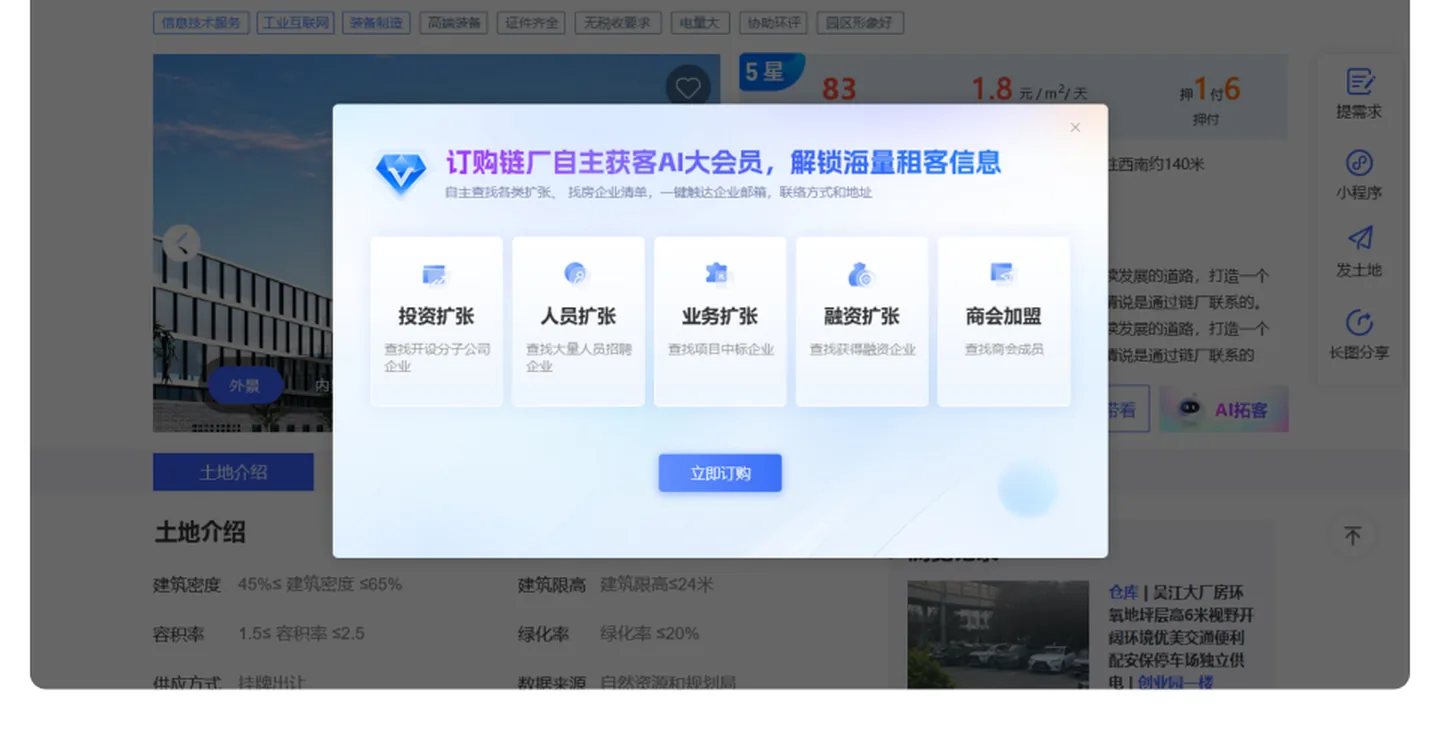This screenshot has height=738, width=1440.
Task: Open the parking lot listing thumbnail
Action: click(998, 635)
